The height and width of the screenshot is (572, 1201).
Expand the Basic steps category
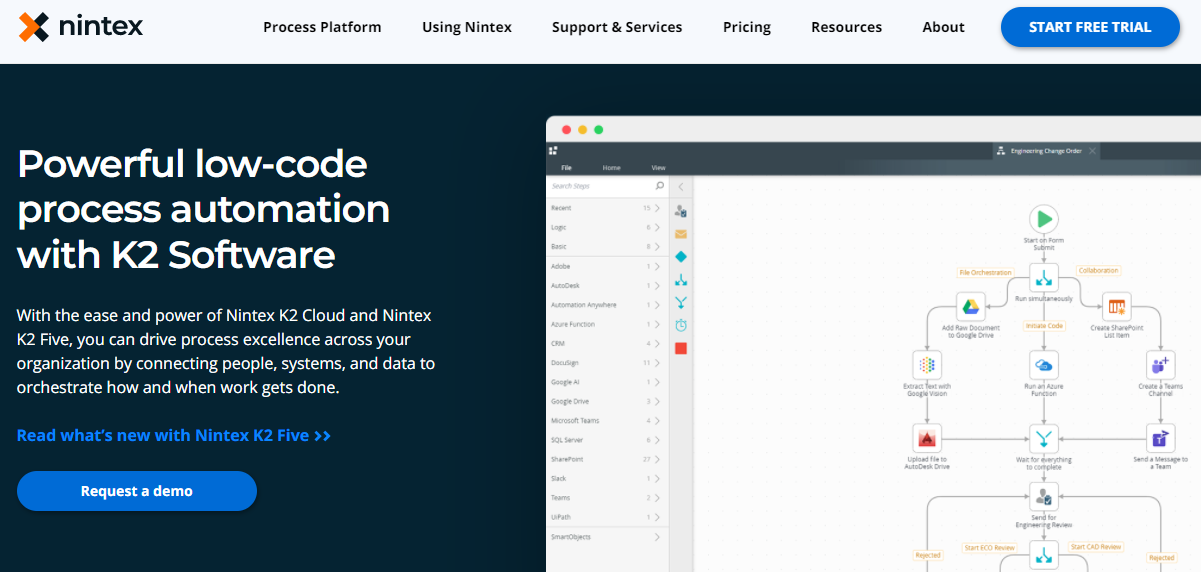(x=658, y=246)
